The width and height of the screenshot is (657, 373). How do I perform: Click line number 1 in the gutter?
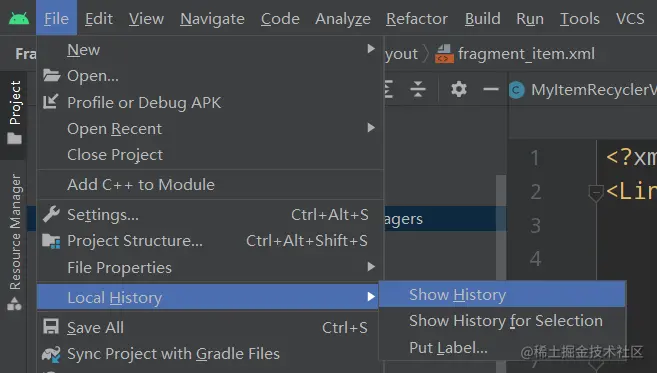(x=535, y=158)
